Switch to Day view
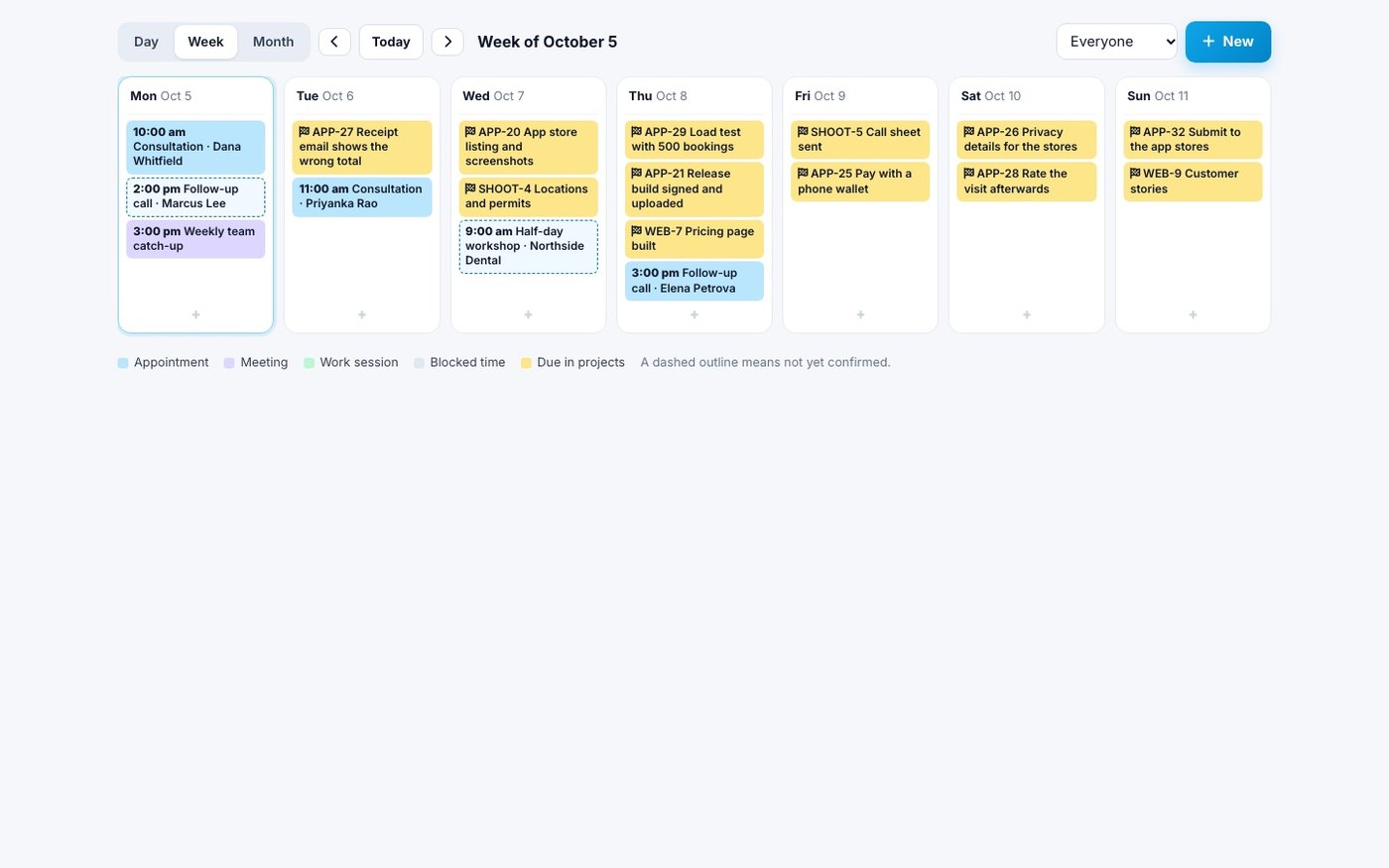This screenshot has width=1389, height=868. pos(146,42)
